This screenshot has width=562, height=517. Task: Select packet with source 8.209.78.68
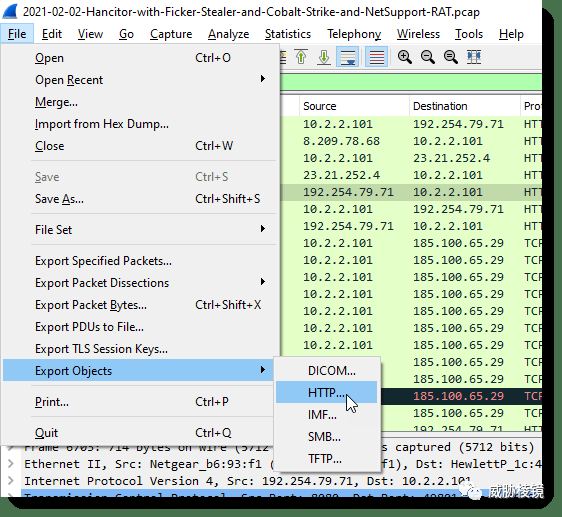pos(411,141)
